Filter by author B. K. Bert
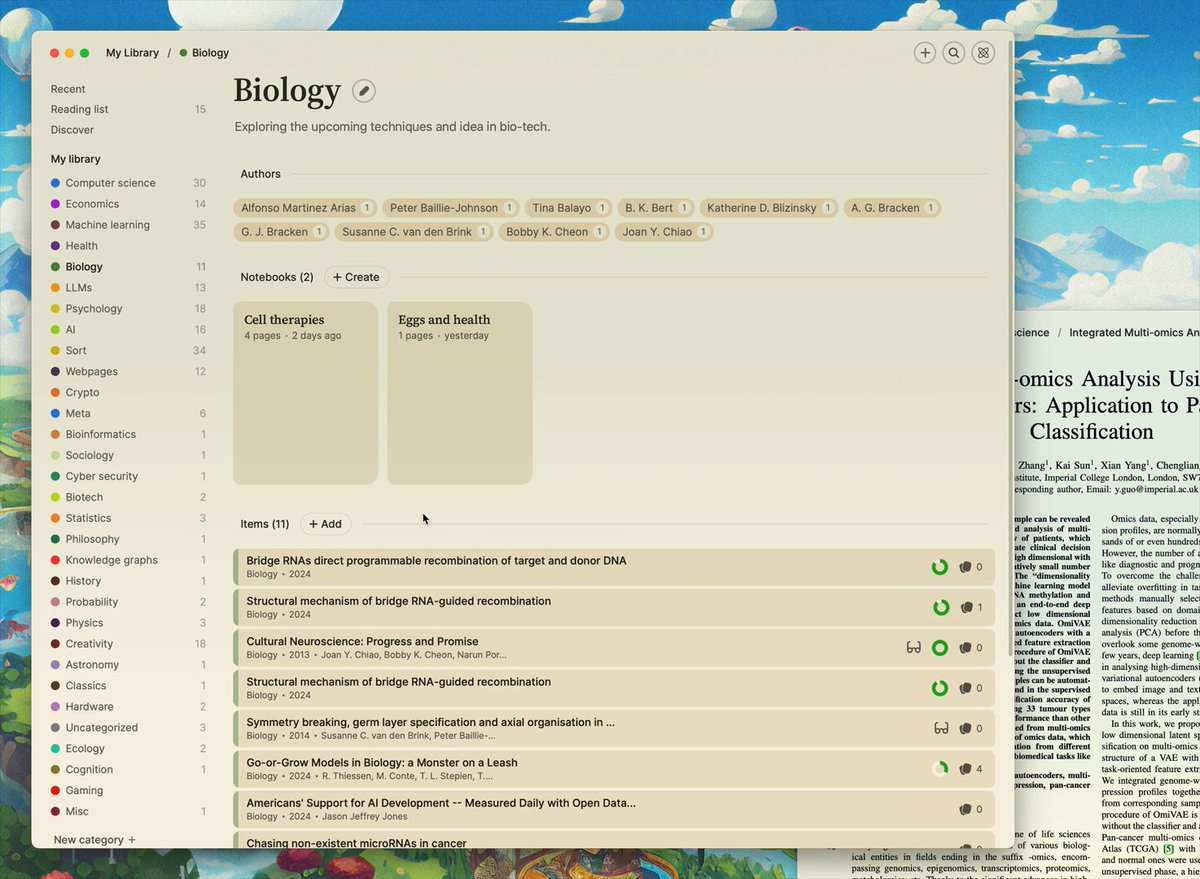 click(655, 208)
